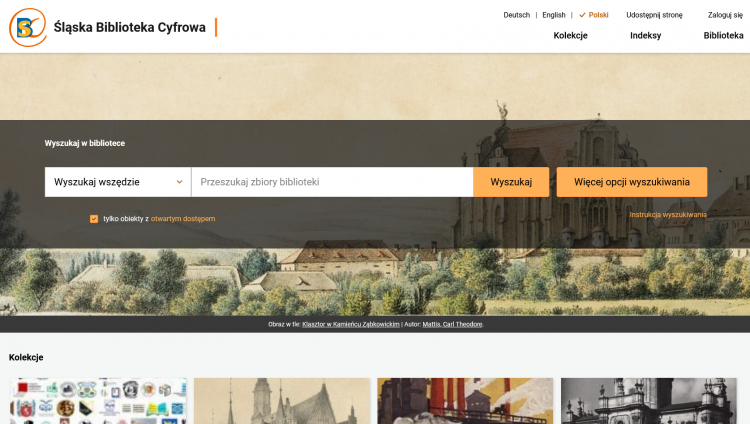Switch language to Deutsch
Screen dimensions: 750x424
pos(517,15)
